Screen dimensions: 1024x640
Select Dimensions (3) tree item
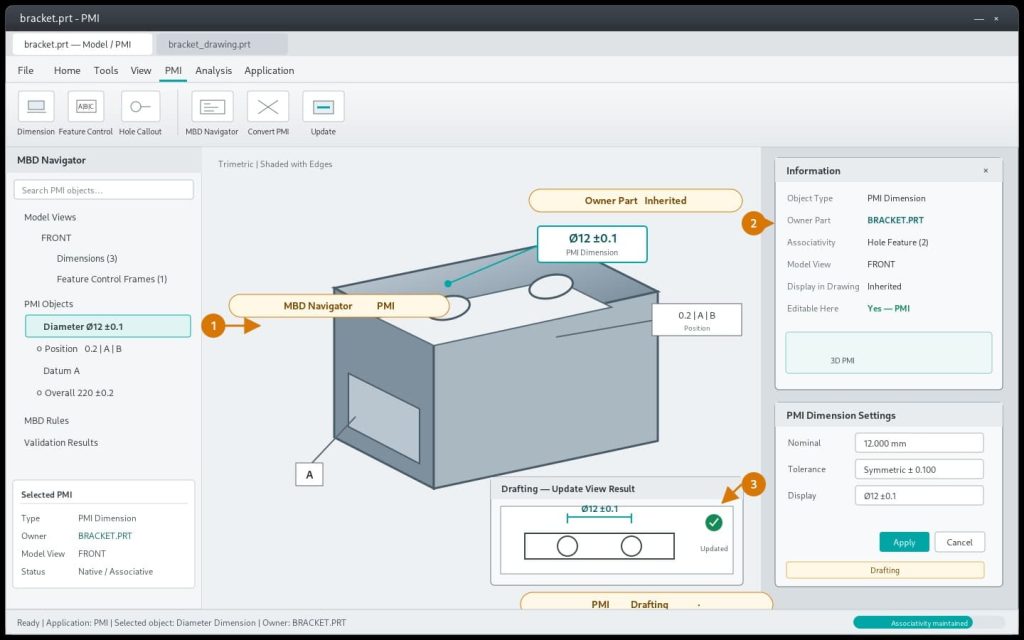[87, 259]
